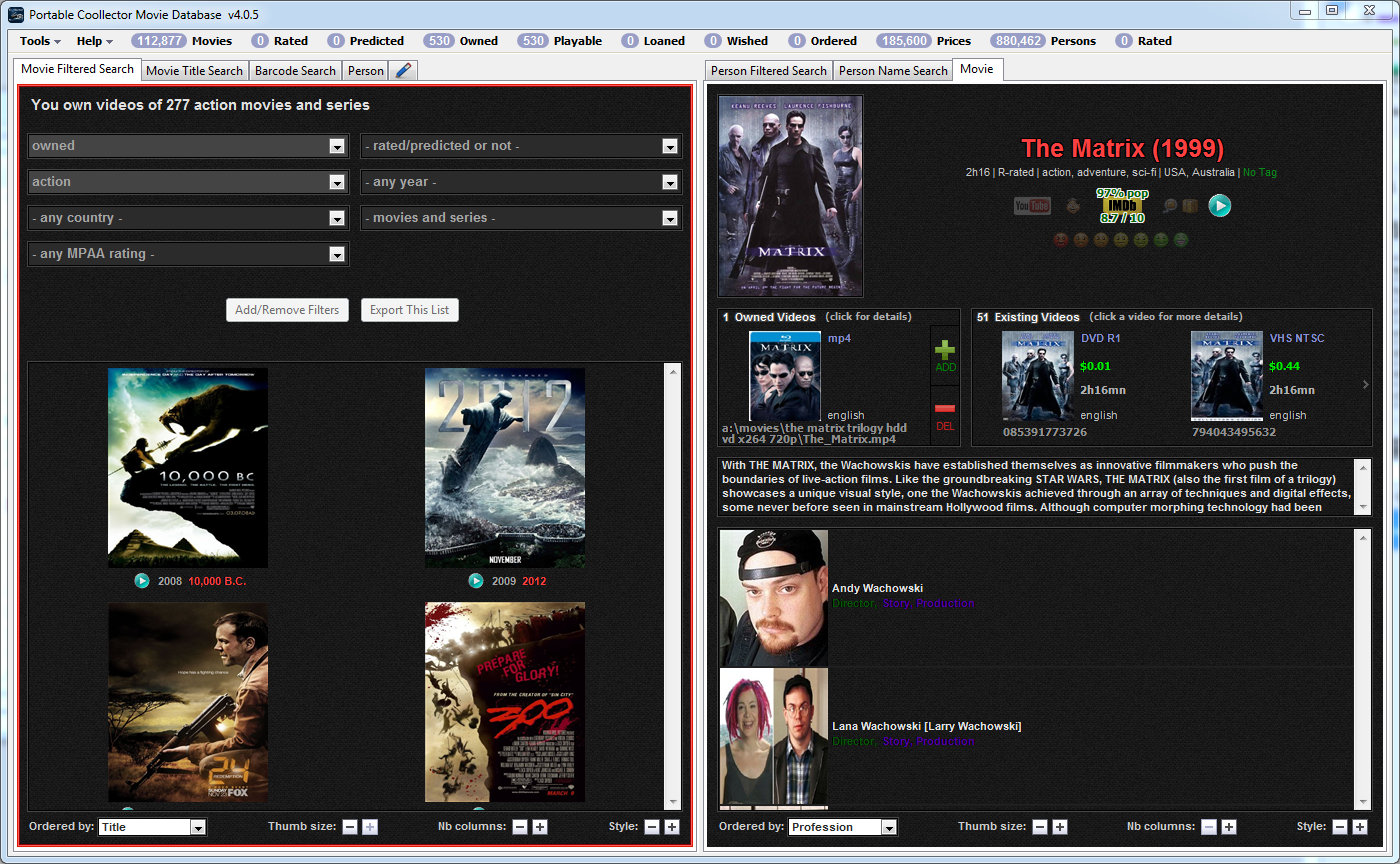Screen dimensions: 1400x864
Task: Rate The Matrix with the angry red smiley
Action: coord(1061,240)
